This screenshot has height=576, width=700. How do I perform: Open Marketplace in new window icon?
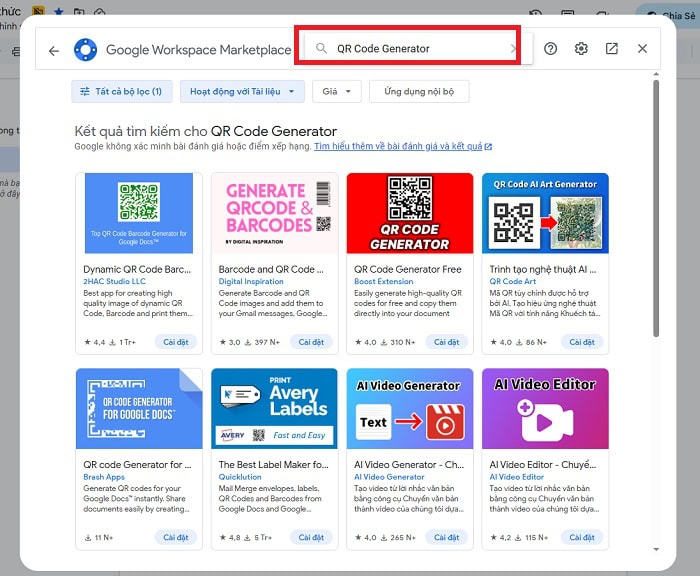click(612, 48)
